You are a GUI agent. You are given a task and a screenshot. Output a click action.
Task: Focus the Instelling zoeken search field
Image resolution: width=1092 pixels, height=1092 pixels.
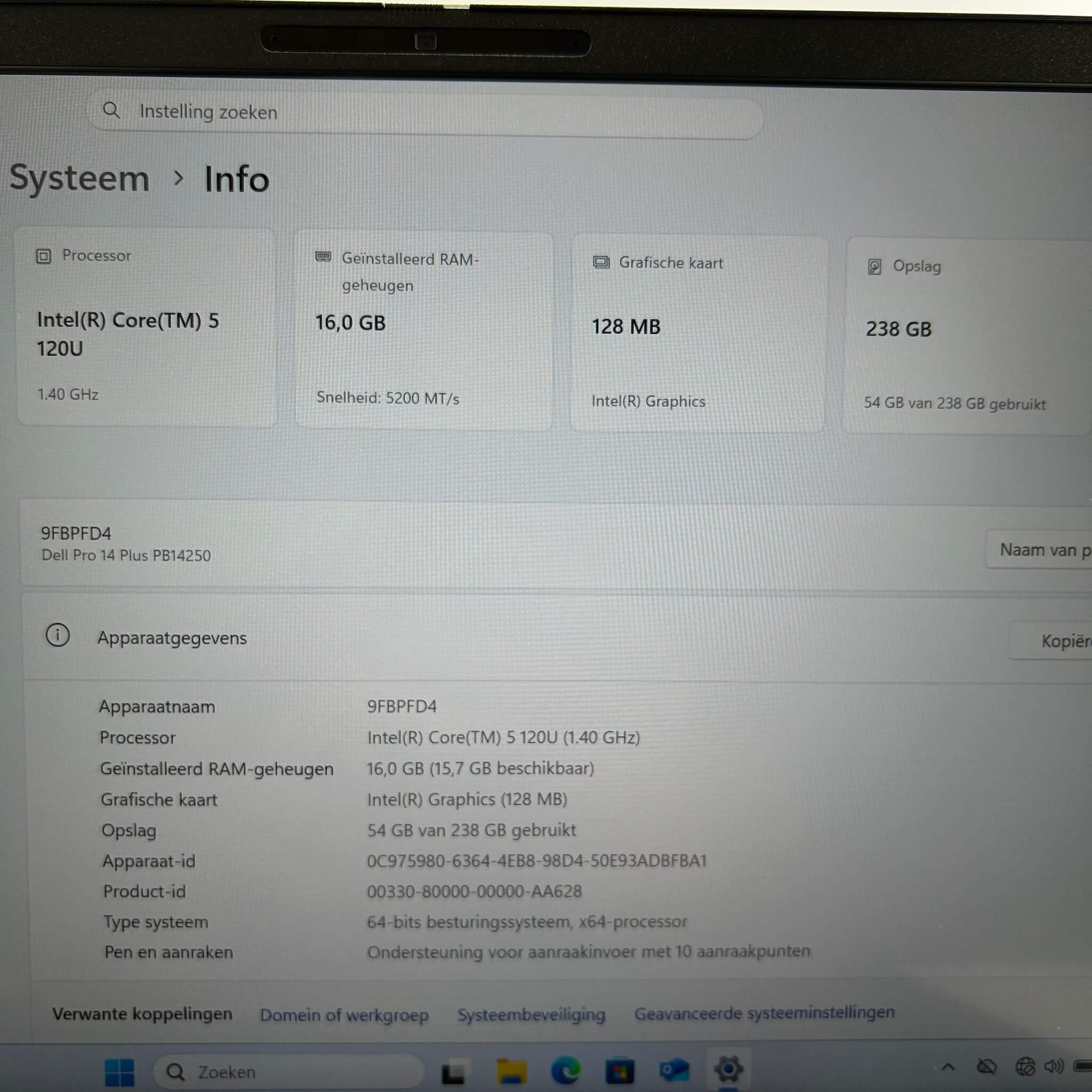click(425, 115)
